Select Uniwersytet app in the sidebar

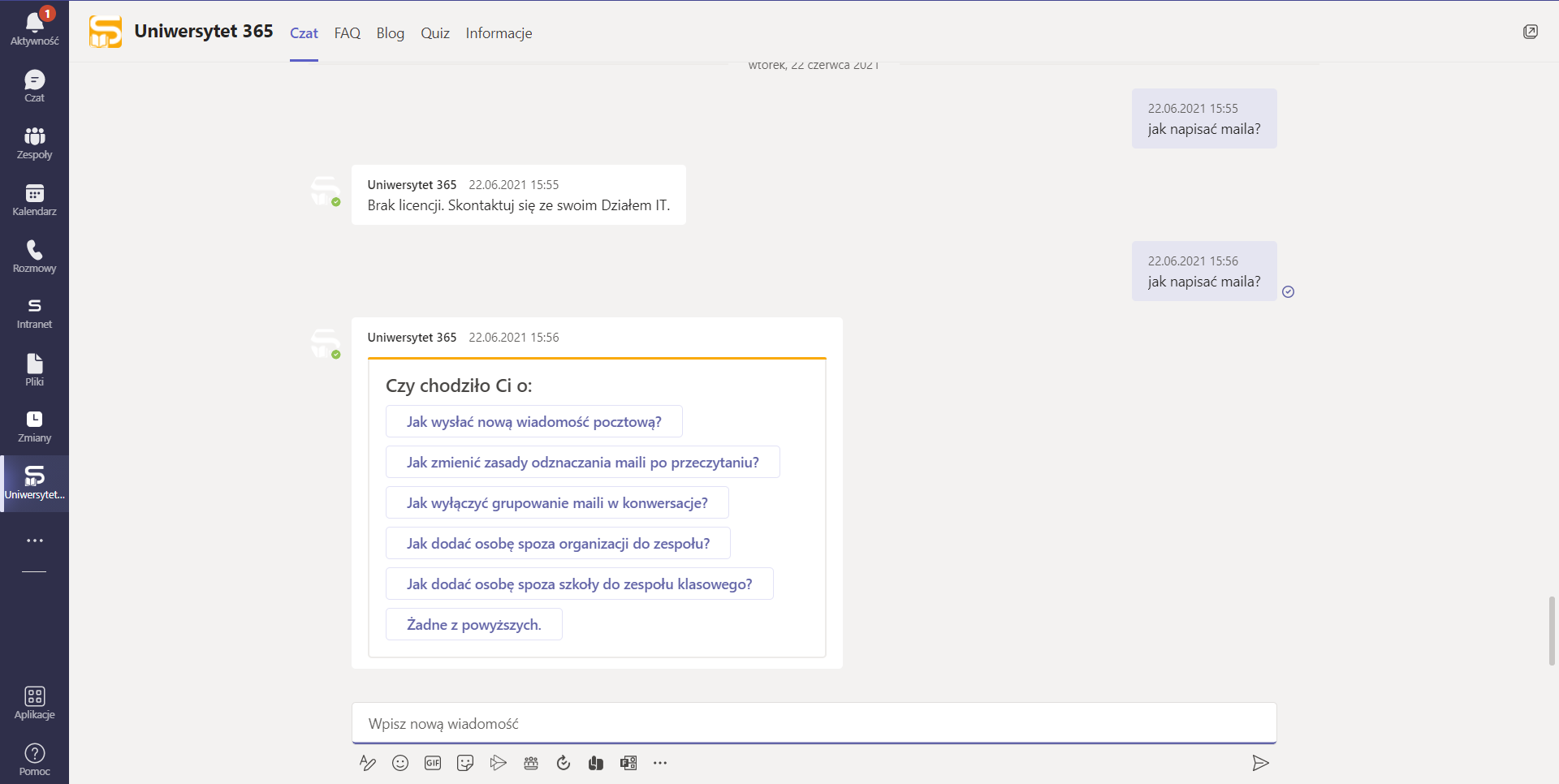click(x=34, y=484)
